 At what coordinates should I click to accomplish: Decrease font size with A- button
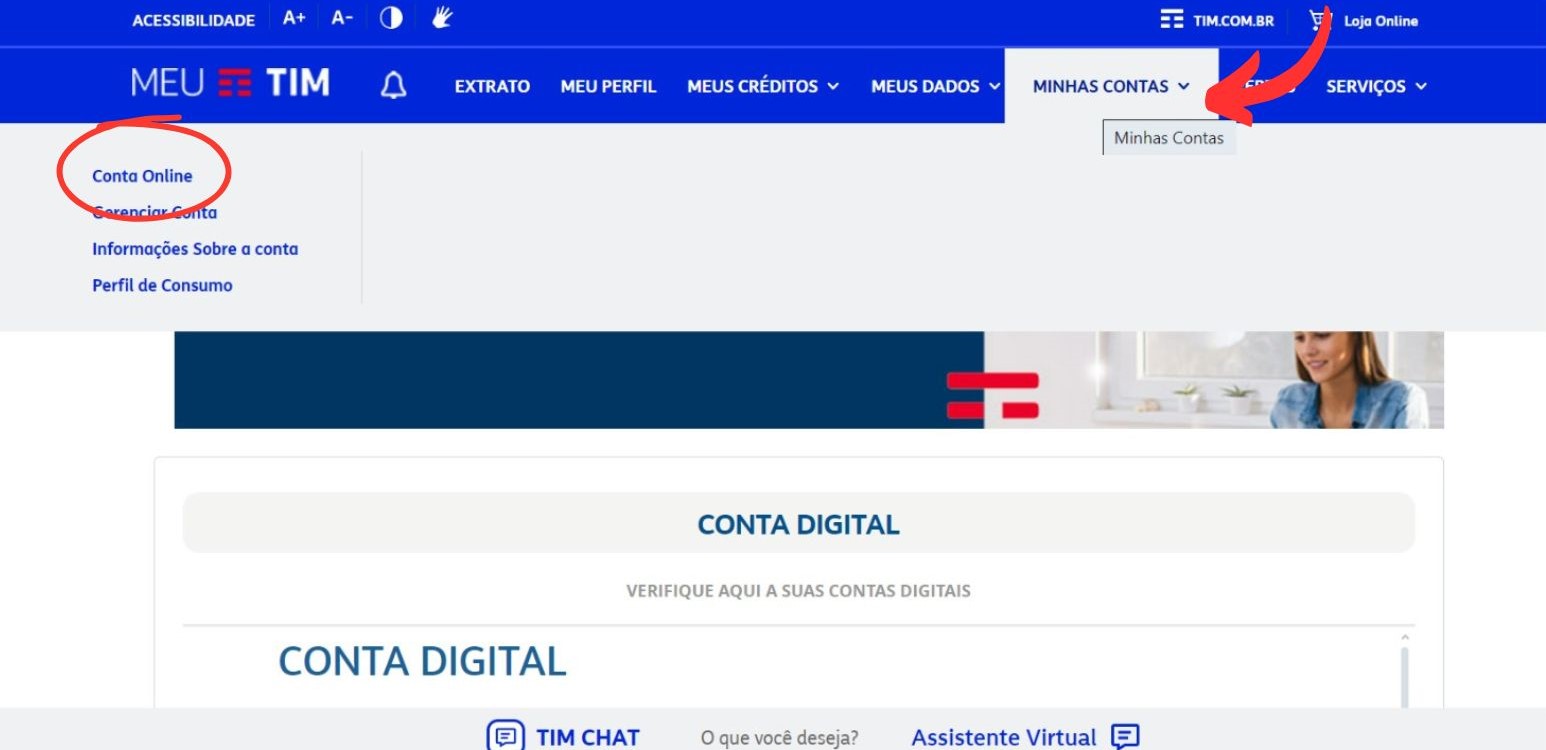pyautogui.click(x=340, y=17)
